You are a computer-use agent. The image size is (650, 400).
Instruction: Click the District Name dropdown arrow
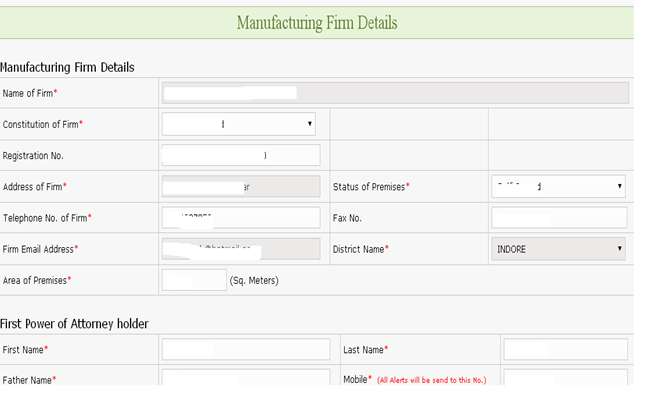click(x=619, y=248)
